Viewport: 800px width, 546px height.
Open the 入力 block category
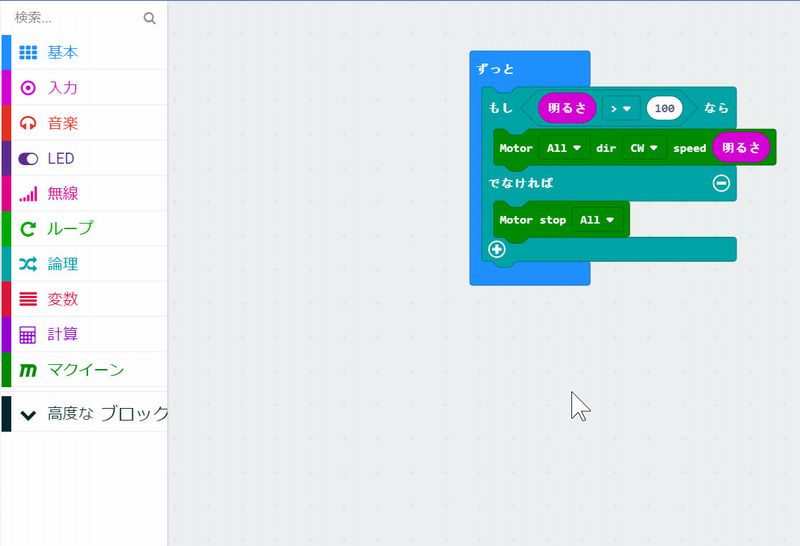click(62, 88)
